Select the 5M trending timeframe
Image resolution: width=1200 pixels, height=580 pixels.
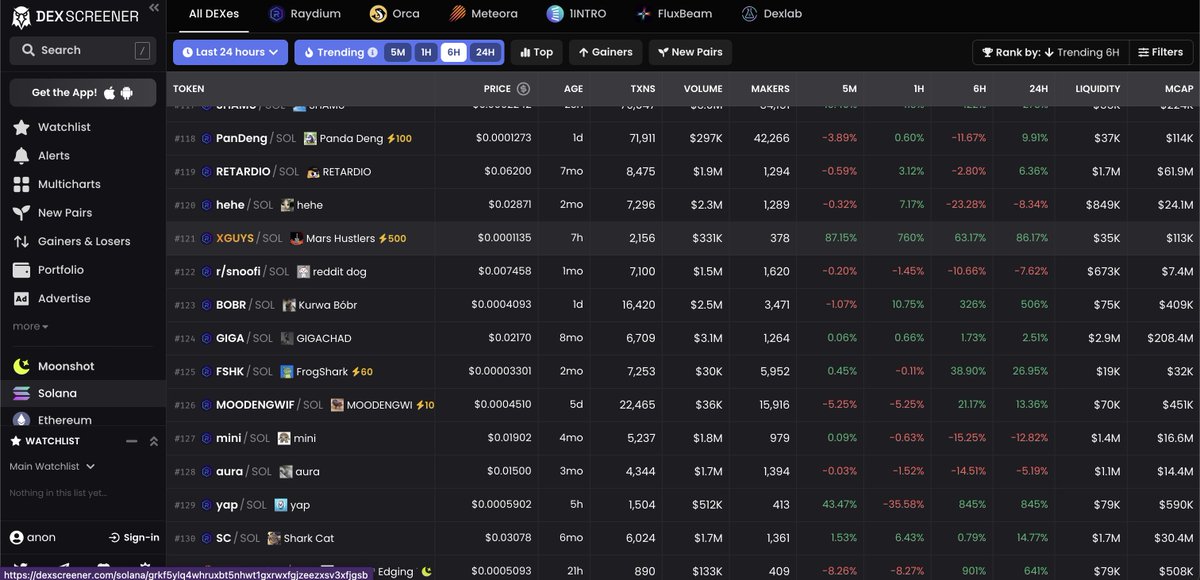[398, 52]
